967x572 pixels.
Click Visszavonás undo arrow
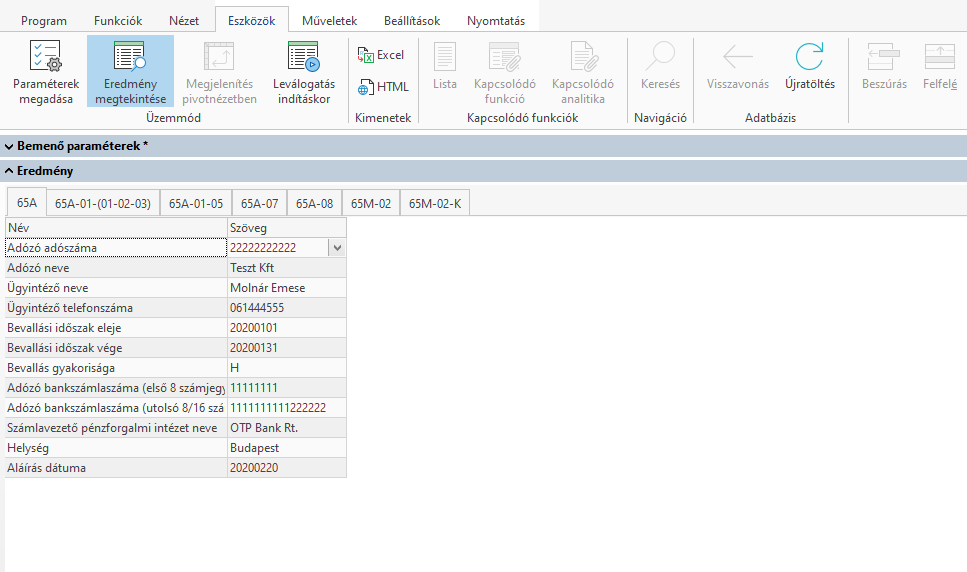(738, 57)
